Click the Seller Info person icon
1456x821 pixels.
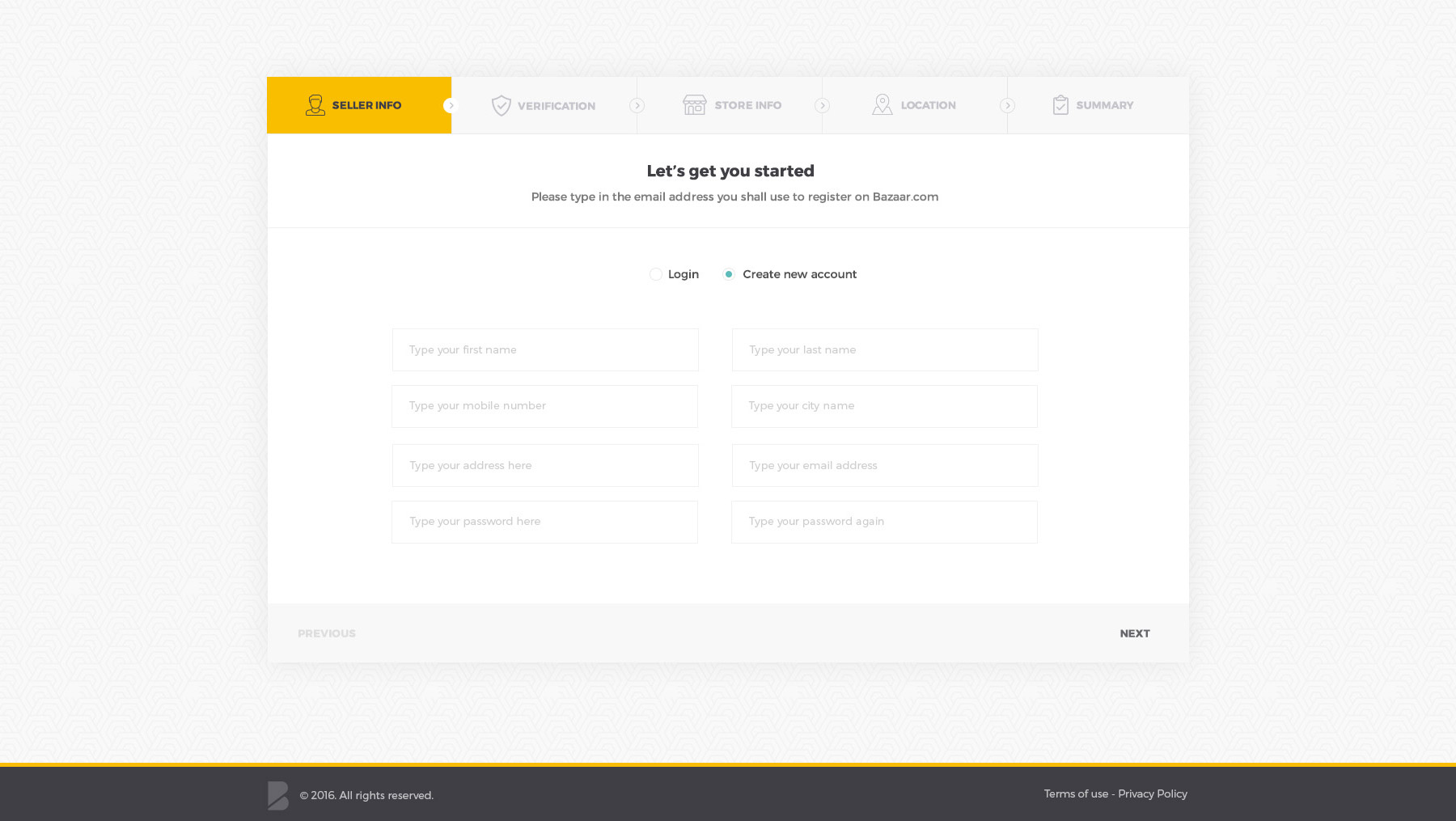click(315, 105)
